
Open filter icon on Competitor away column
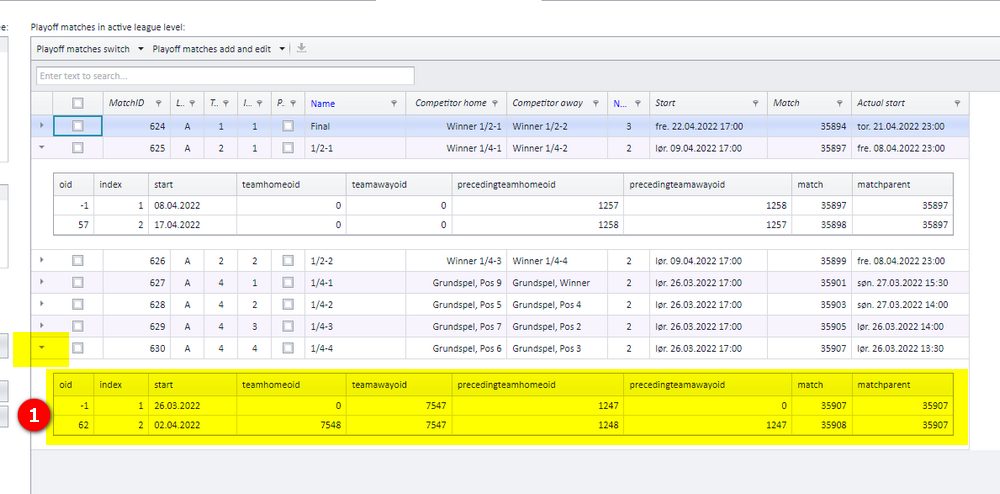point(596,103)
